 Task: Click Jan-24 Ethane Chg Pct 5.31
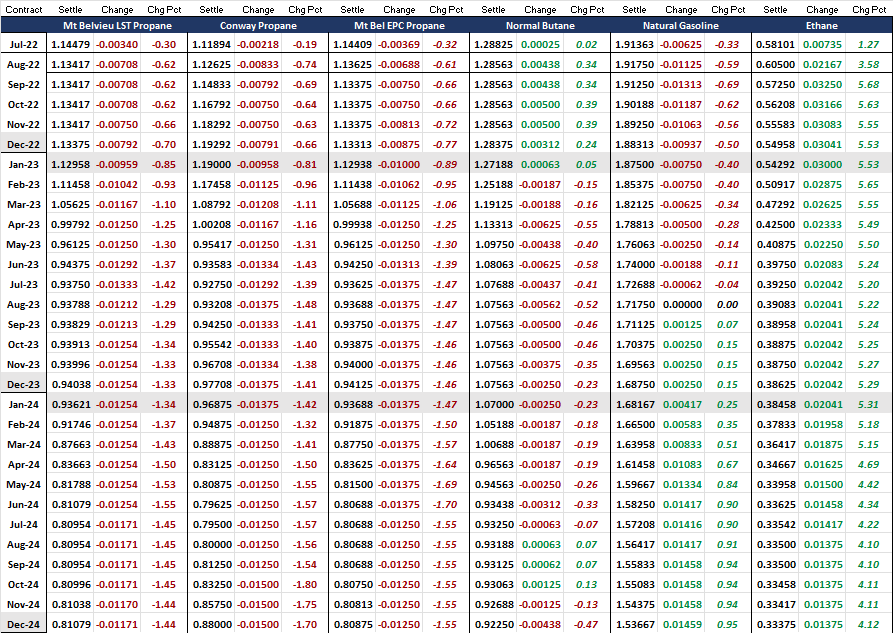point(869,405)
